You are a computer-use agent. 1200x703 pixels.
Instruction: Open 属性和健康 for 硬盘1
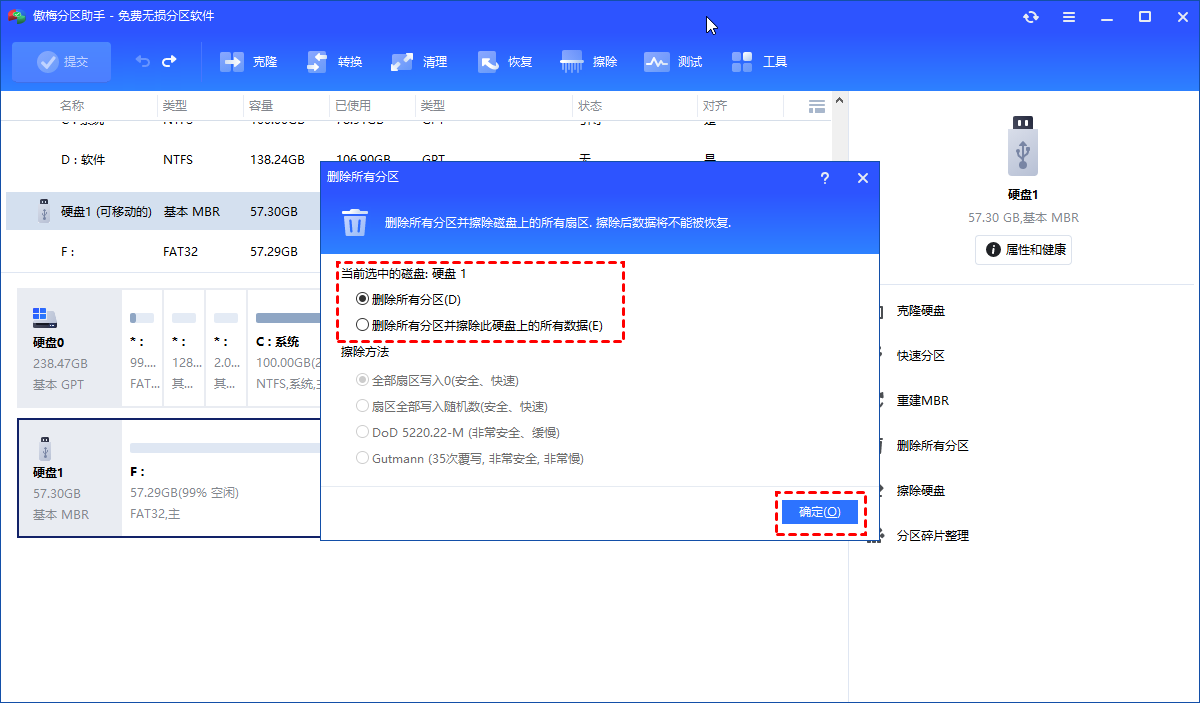tap(1022, 250)
